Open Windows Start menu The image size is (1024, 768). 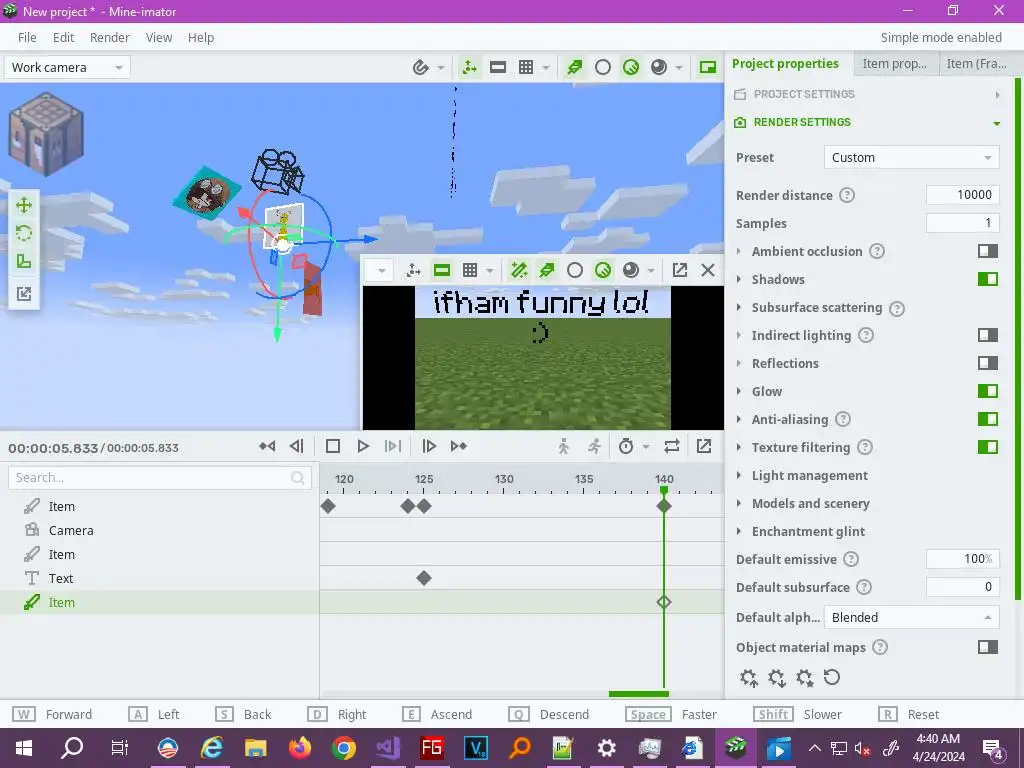24,747
